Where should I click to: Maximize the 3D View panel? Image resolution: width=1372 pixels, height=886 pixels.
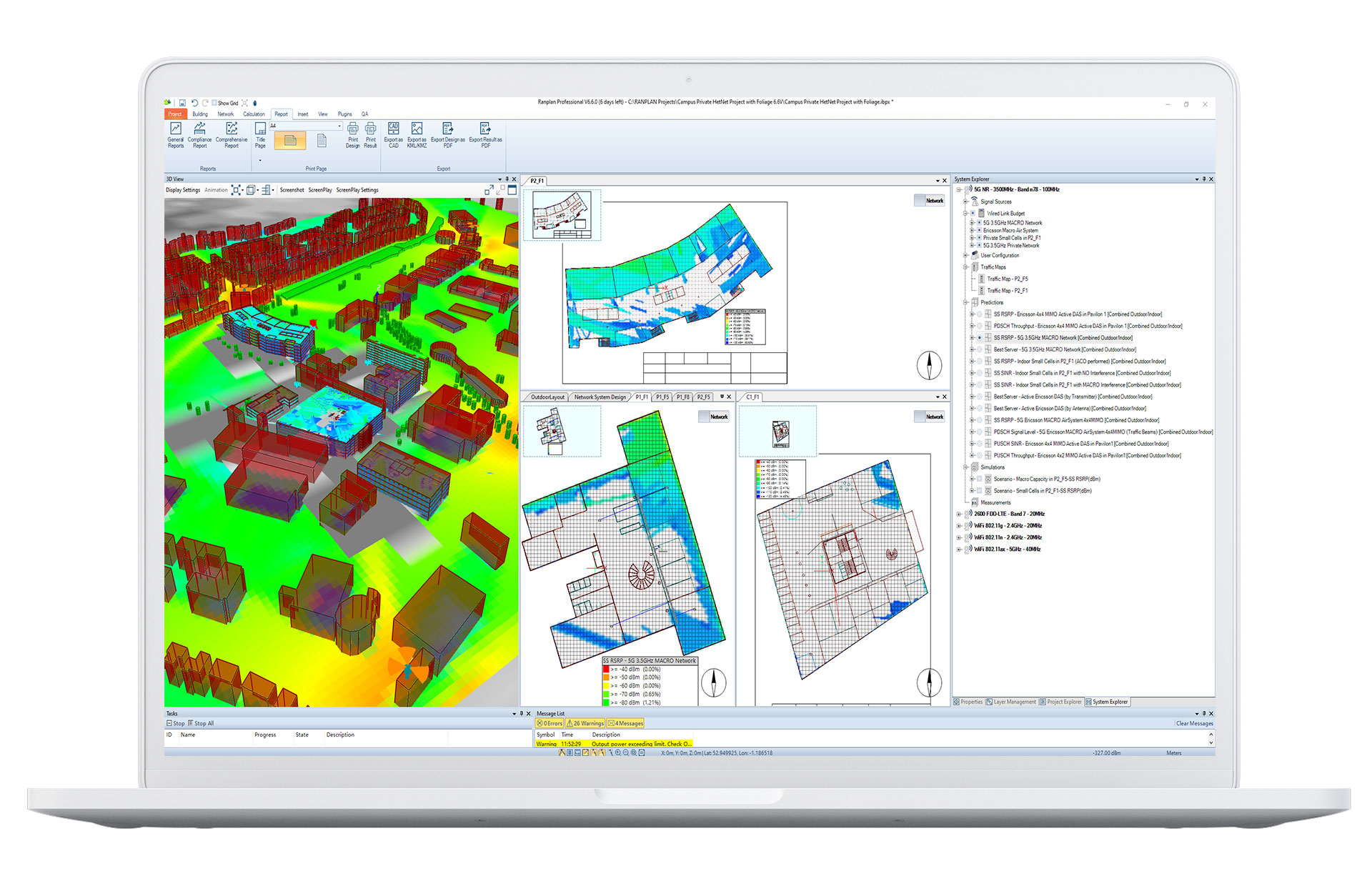pos(512,190)
